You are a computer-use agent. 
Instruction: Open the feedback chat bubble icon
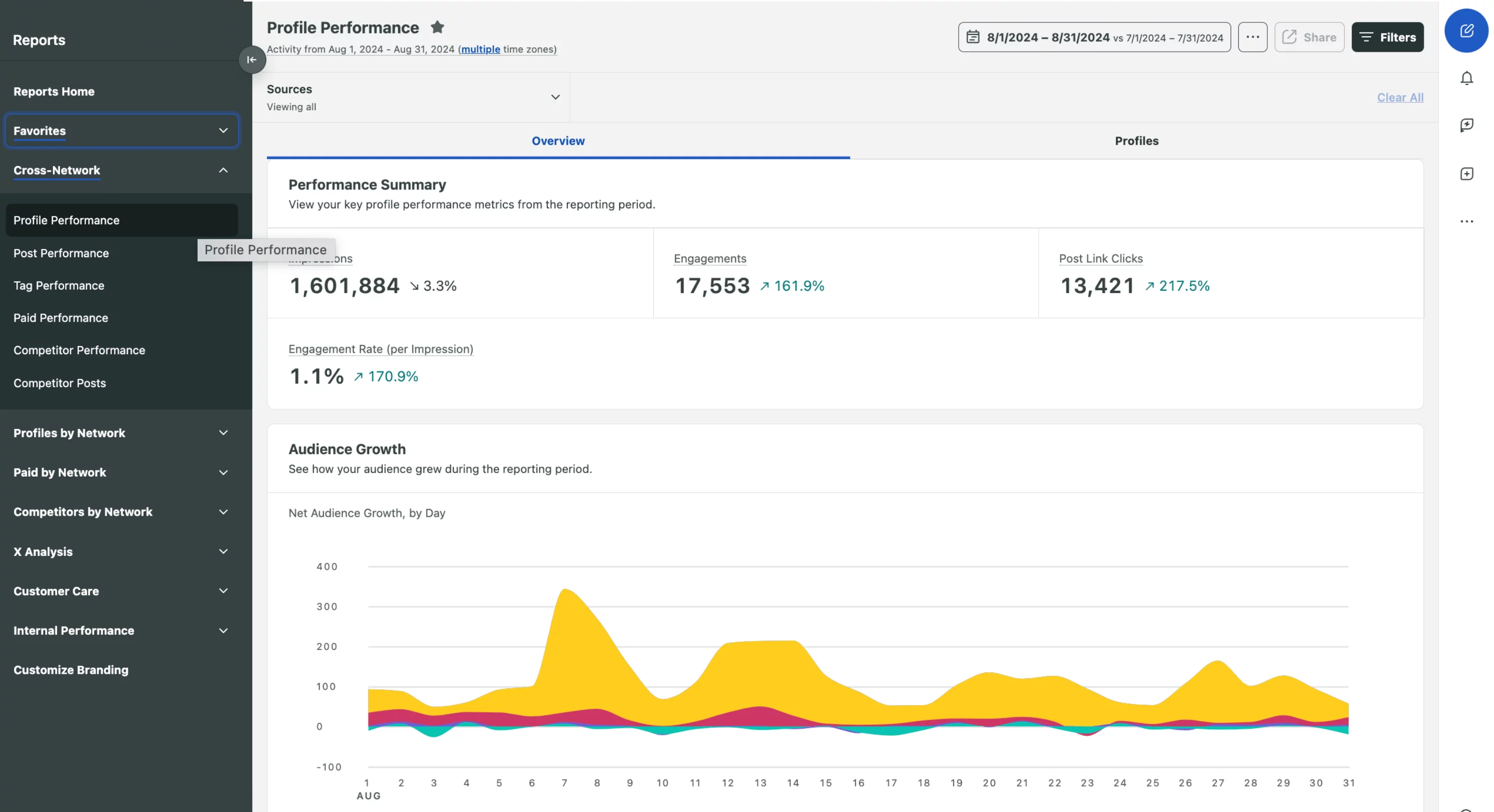coord(1466,125)
